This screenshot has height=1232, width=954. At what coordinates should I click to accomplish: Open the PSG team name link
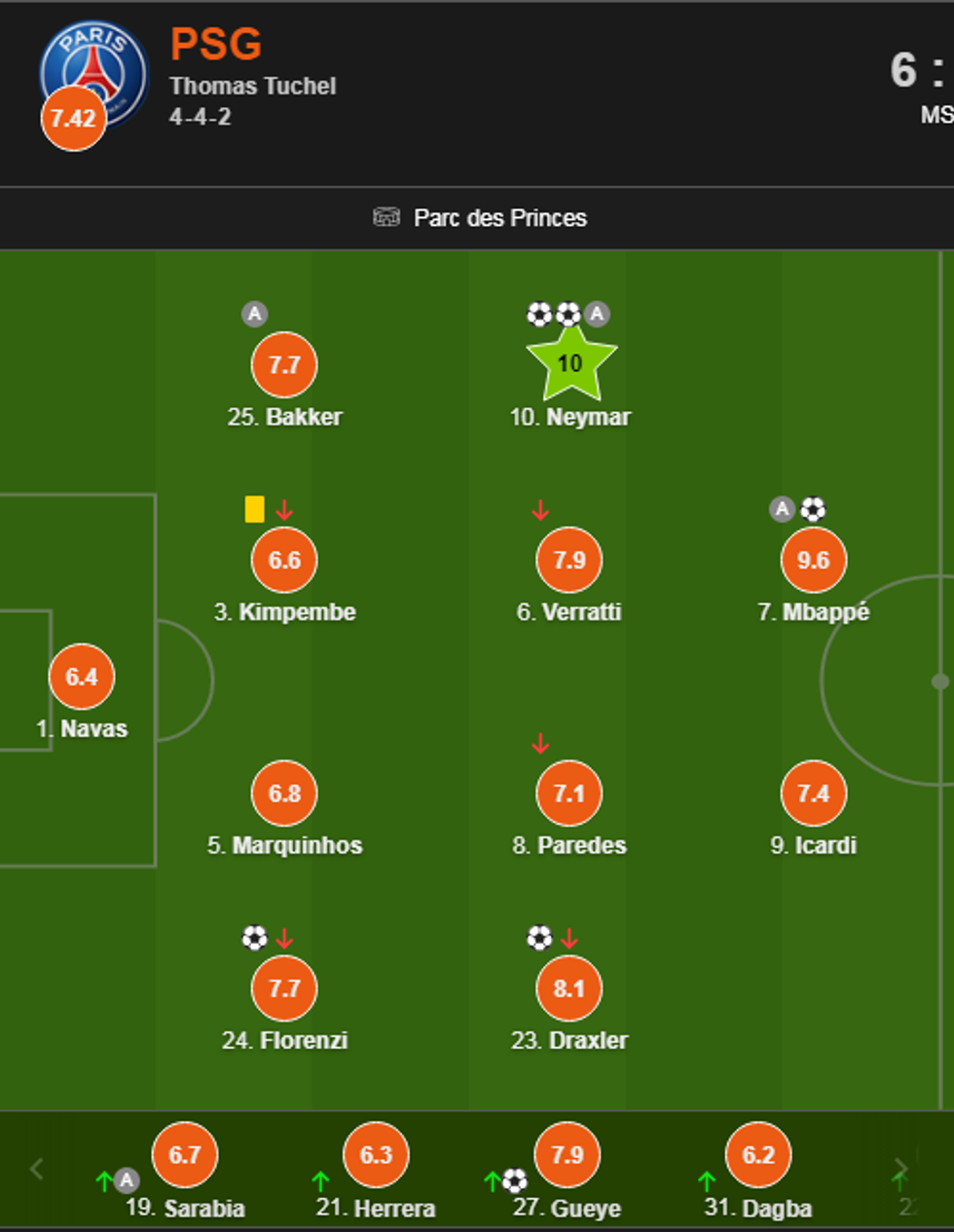tap(216, 45)
